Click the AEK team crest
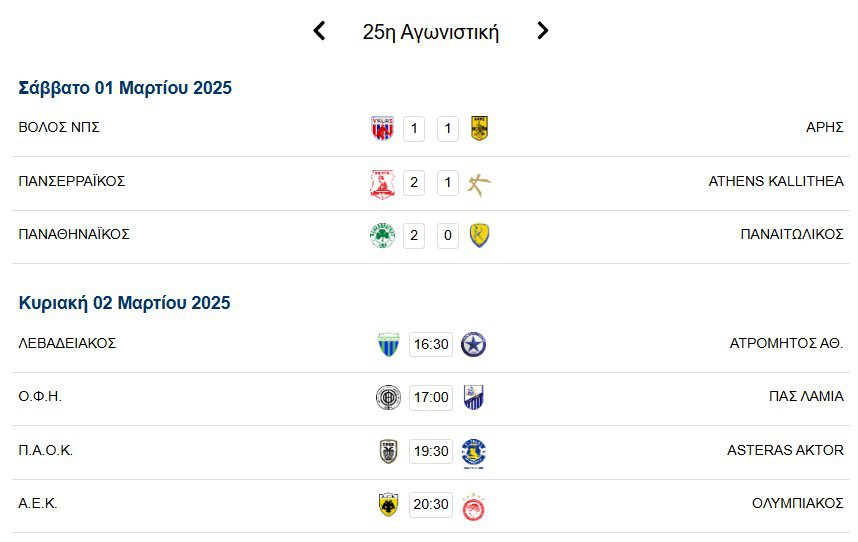This screenshot has height=542, width=858. [388, 505]
